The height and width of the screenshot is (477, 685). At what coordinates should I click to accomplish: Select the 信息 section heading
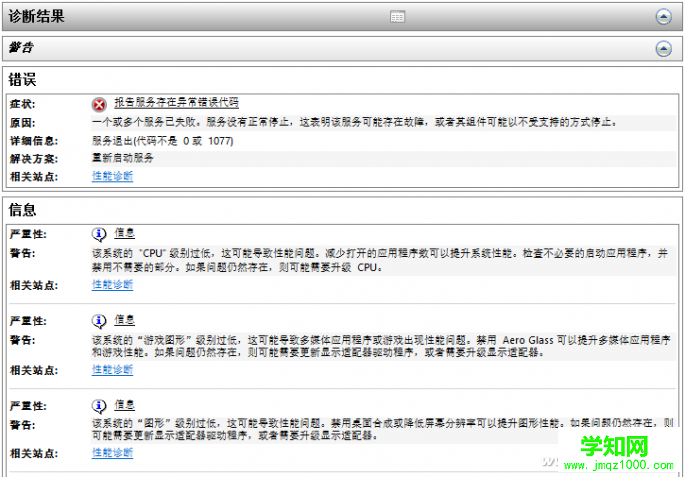click(x=23, y=209)
